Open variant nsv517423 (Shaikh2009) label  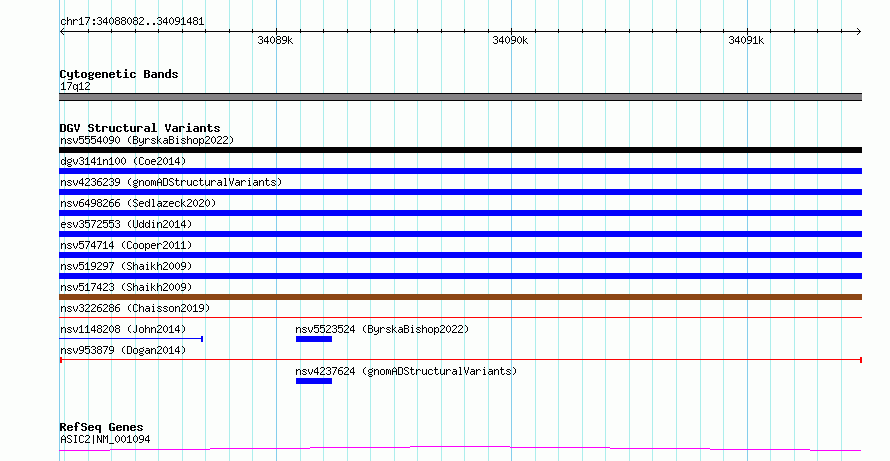tap(126, 287)
